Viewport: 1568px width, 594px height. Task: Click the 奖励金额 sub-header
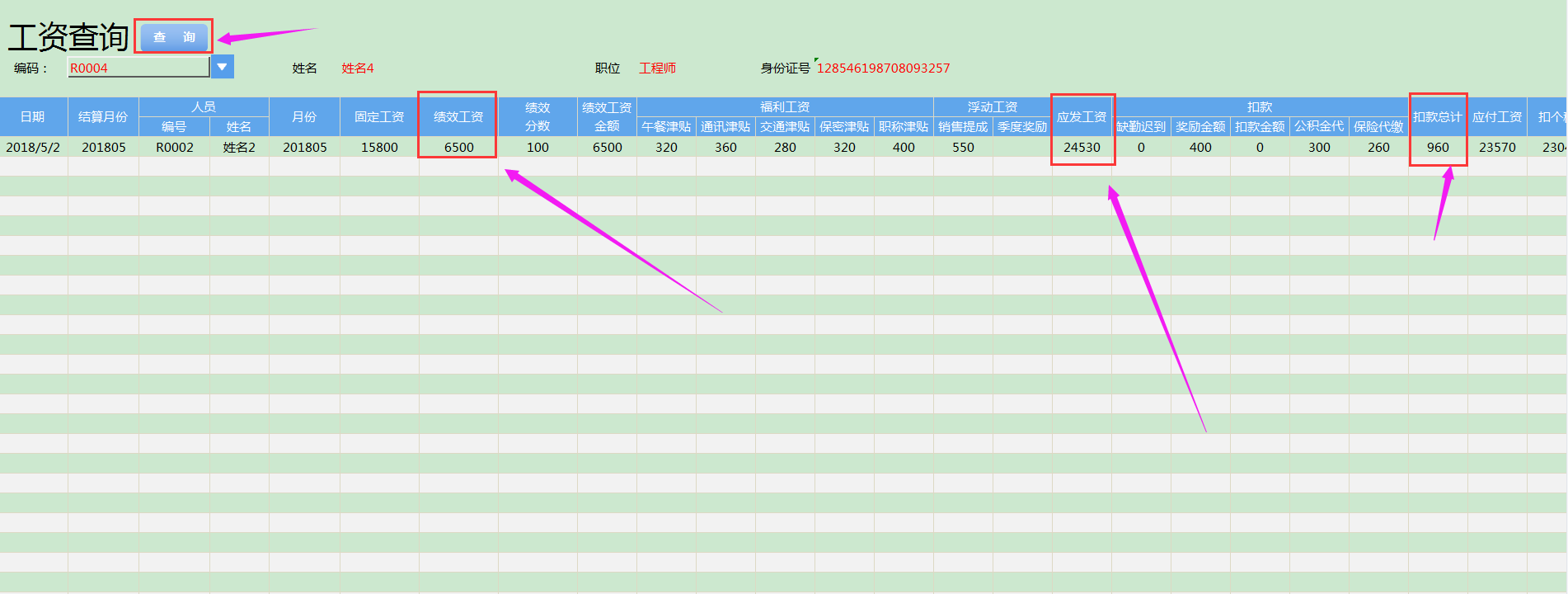[x=1200, y=127]
